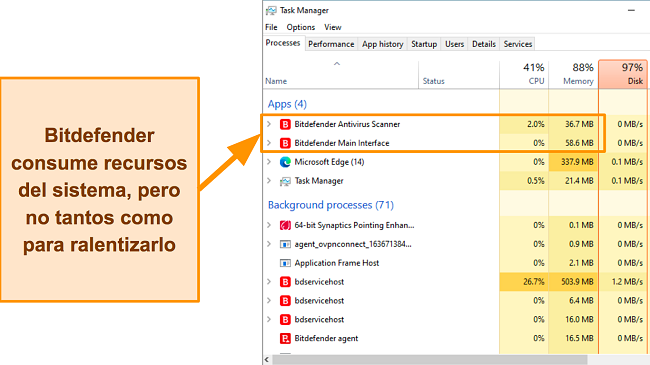This screenshot has width=650, height=365.
Task: Click the horizontal scrollbar thumb
Action: (x=429, y=360)
